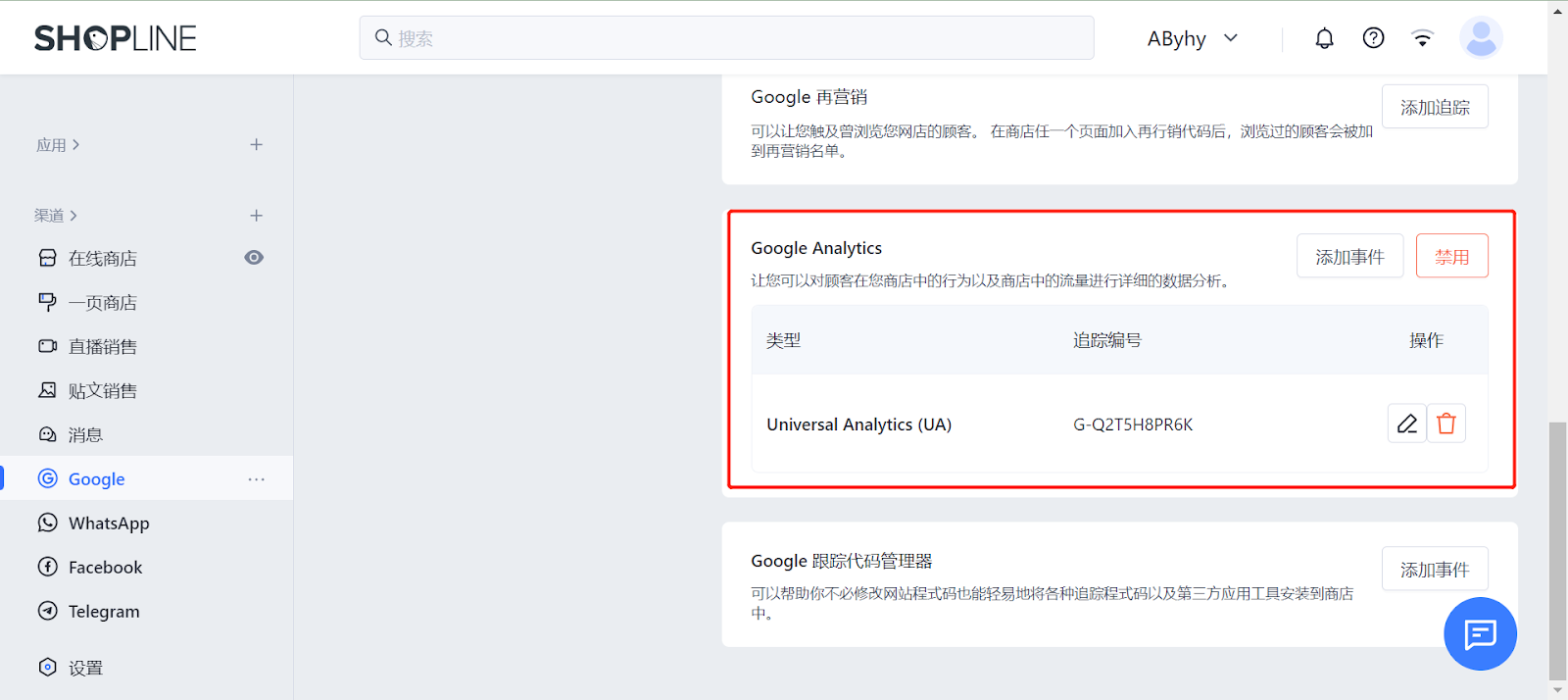Image resolution: width=1568 pixels, height=700 pixels.
Task: Click 添加事件 in Google Analytics card
Action: click(1349, 257)
